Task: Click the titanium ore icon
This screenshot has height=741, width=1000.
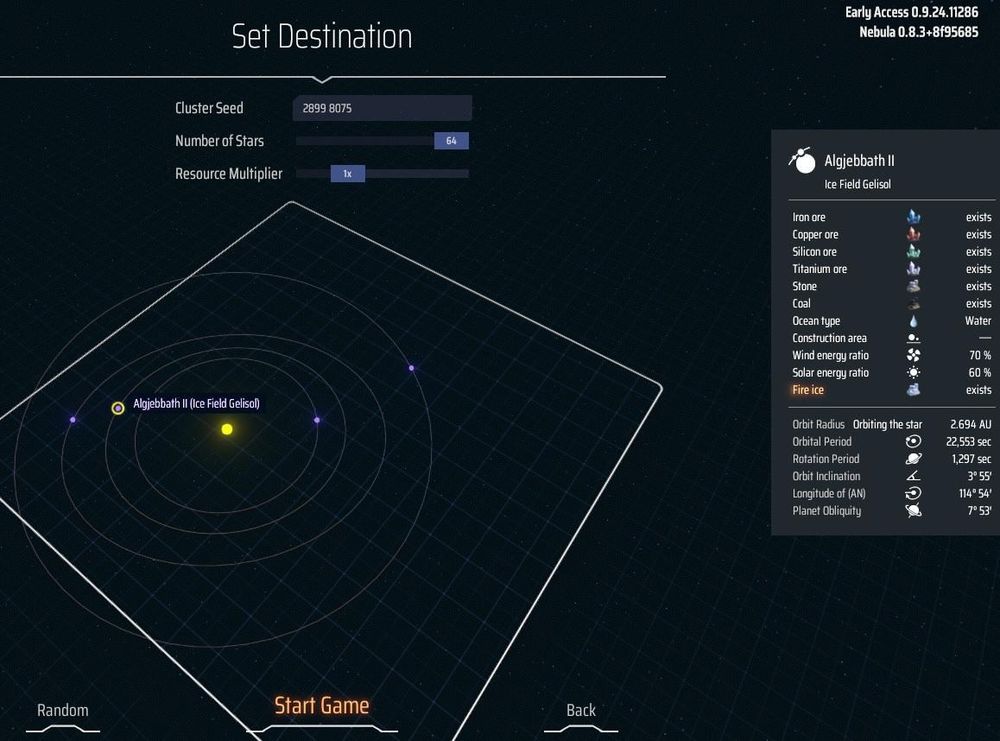Action: tap(913, 269)
